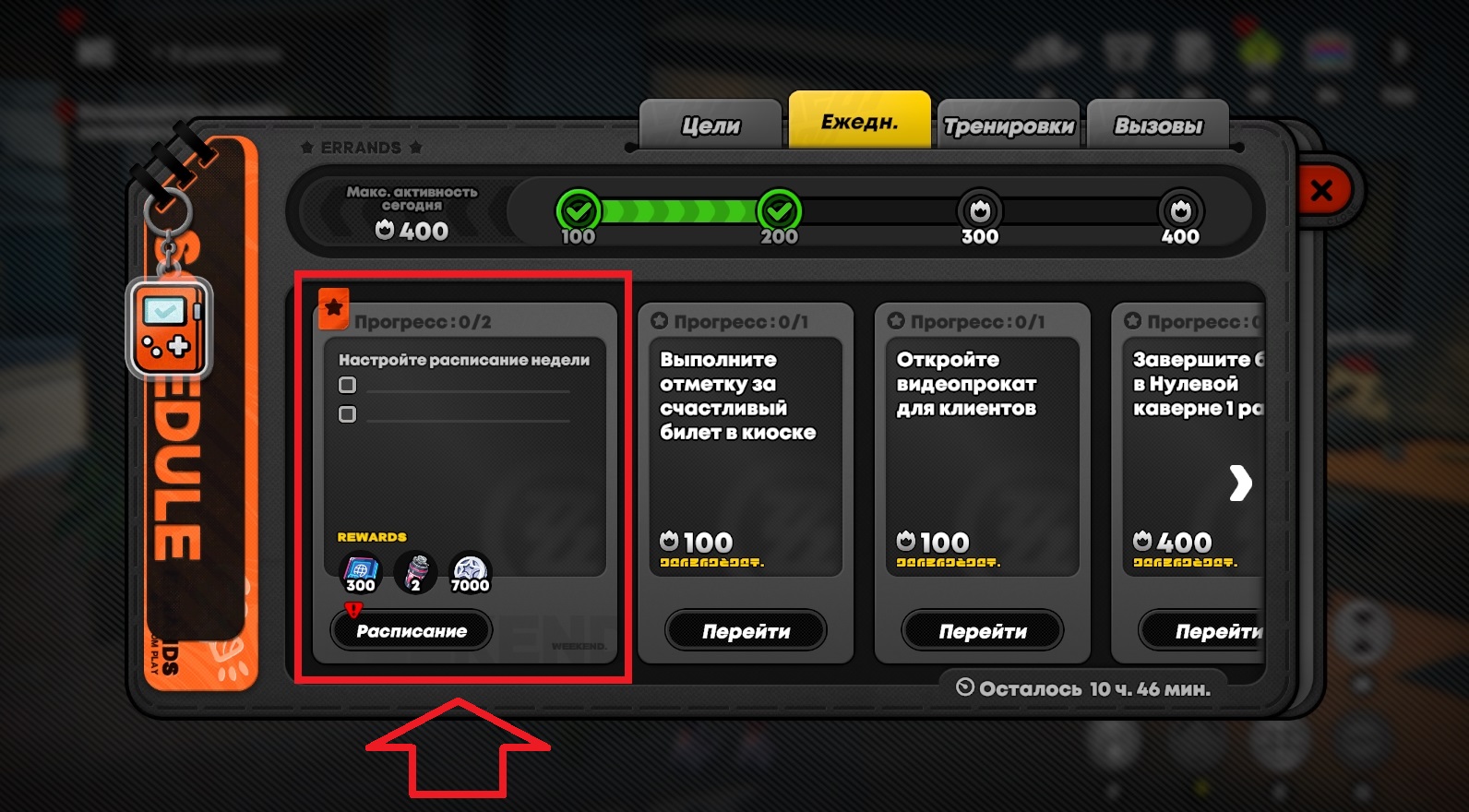Click the 7000 coin reward icon
Image resolution: width=1469 pixels, height=812 pixels.
tap(471, 572)
